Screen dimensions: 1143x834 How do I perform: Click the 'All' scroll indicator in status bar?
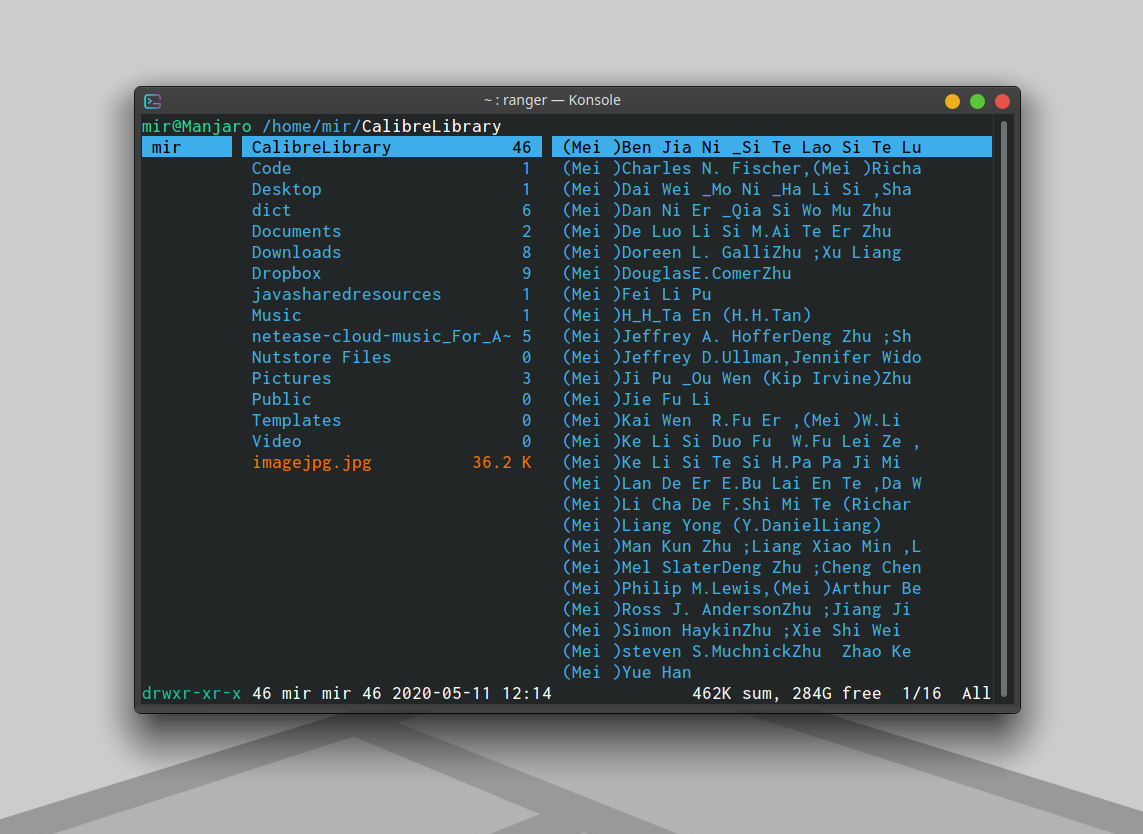(x=976, y=693)
